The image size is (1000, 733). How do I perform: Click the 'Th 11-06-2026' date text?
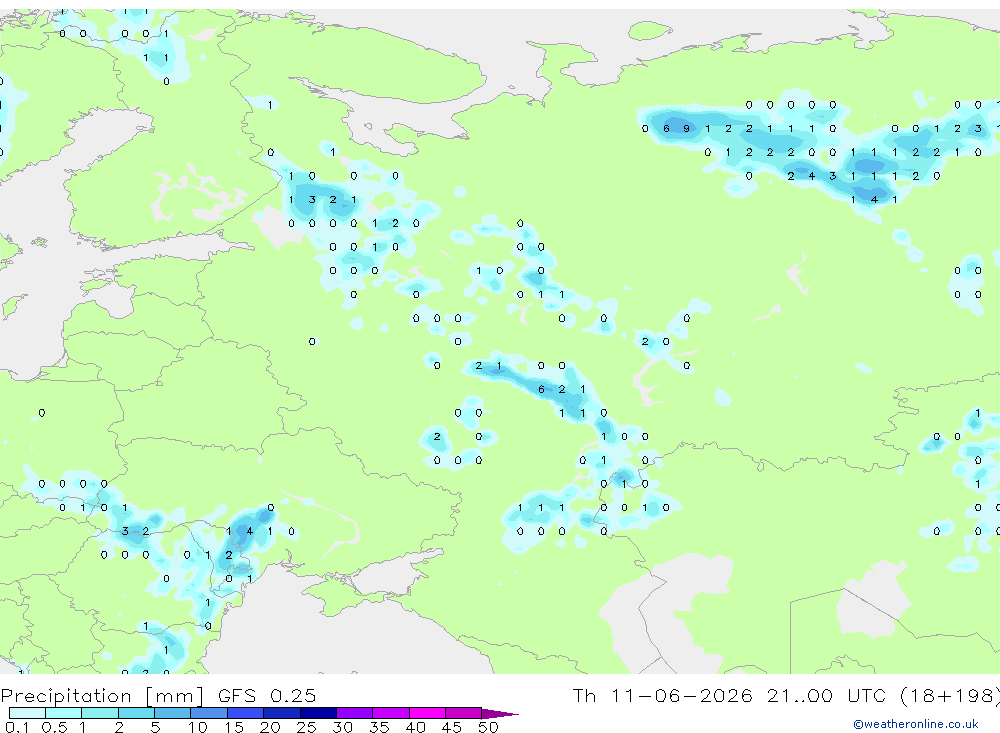click(x=663, y=695)
